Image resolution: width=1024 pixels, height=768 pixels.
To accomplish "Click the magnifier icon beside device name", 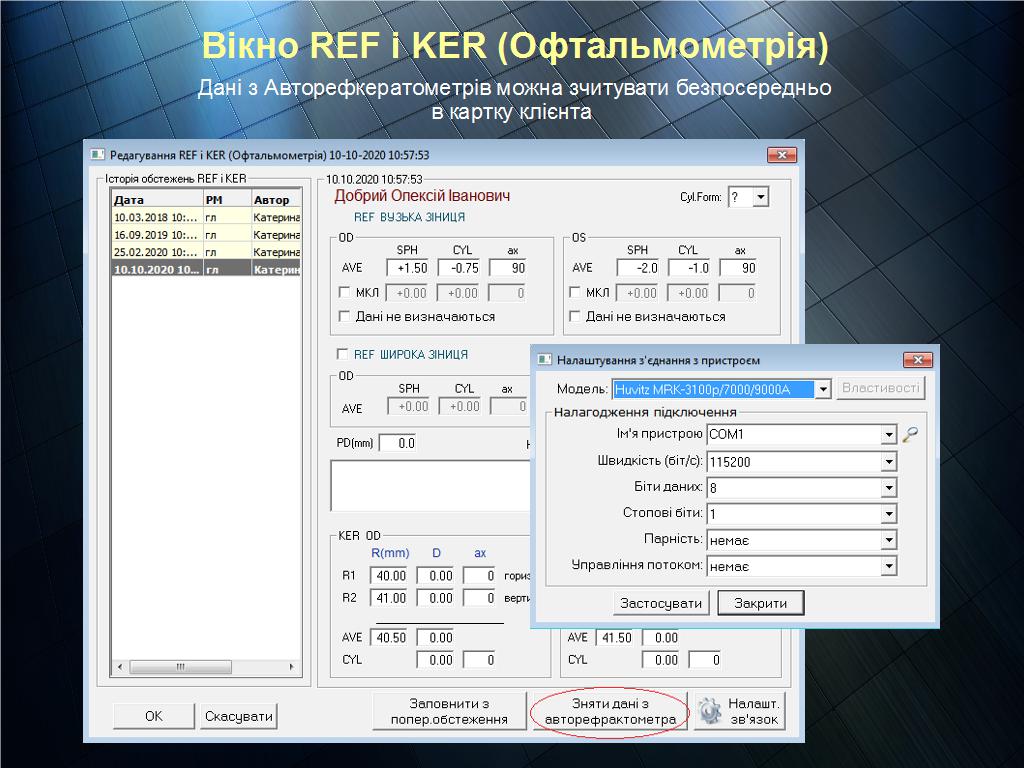I will point(909,435).
